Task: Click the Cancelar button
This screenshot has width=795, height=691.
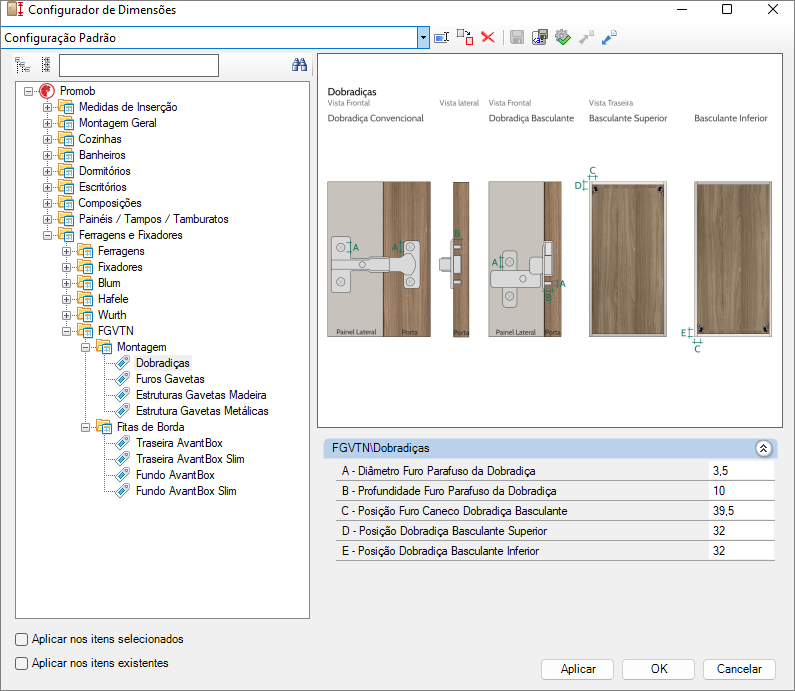Action: click(739, 669)
